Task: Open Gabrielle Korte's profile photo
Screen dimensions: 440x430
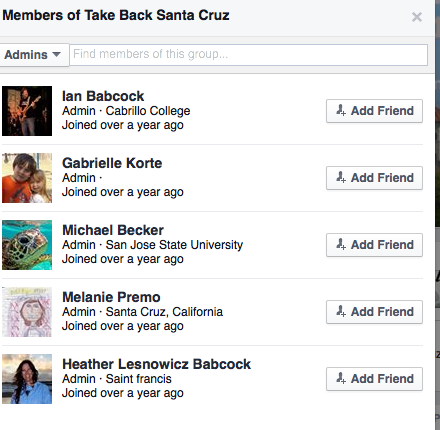Action: (x=27, y=178)
